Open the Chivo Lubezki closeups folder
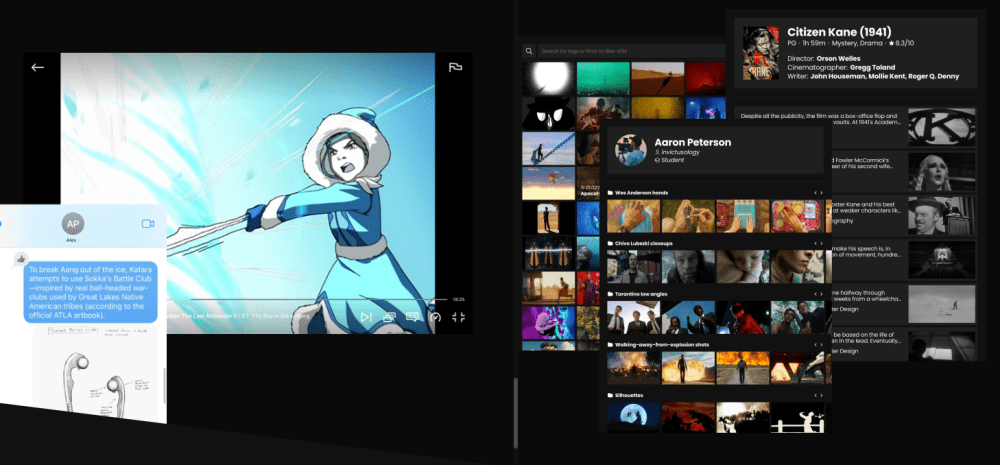 tap(640, 243)
